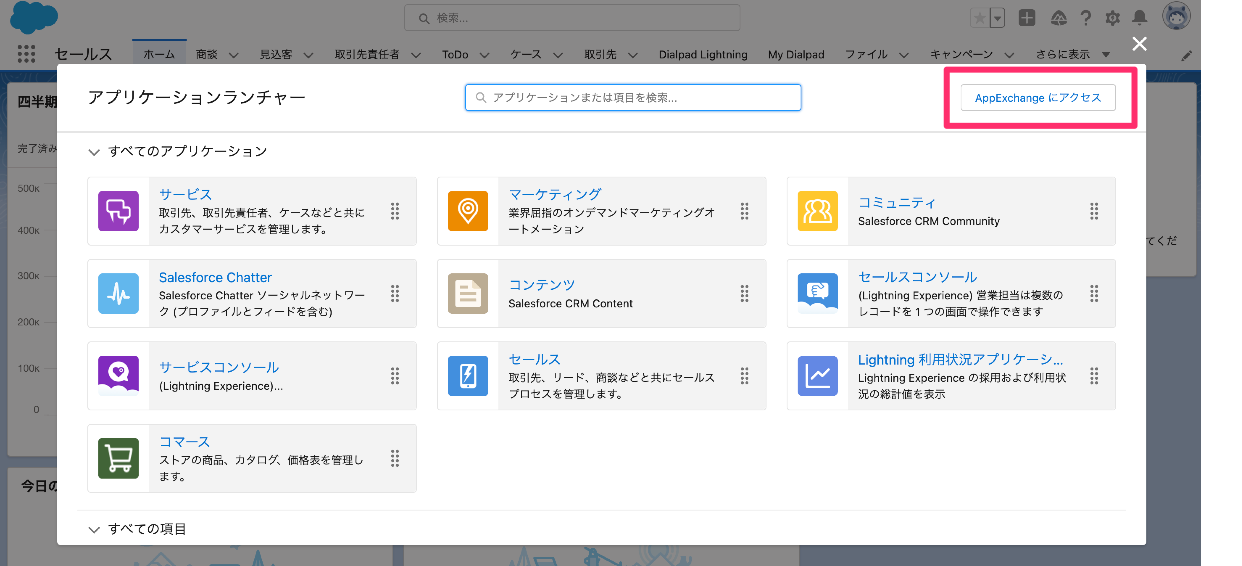The image size is (1242, 566).
Task: Open global actions plus icon
Action: tap(1027, 18)
